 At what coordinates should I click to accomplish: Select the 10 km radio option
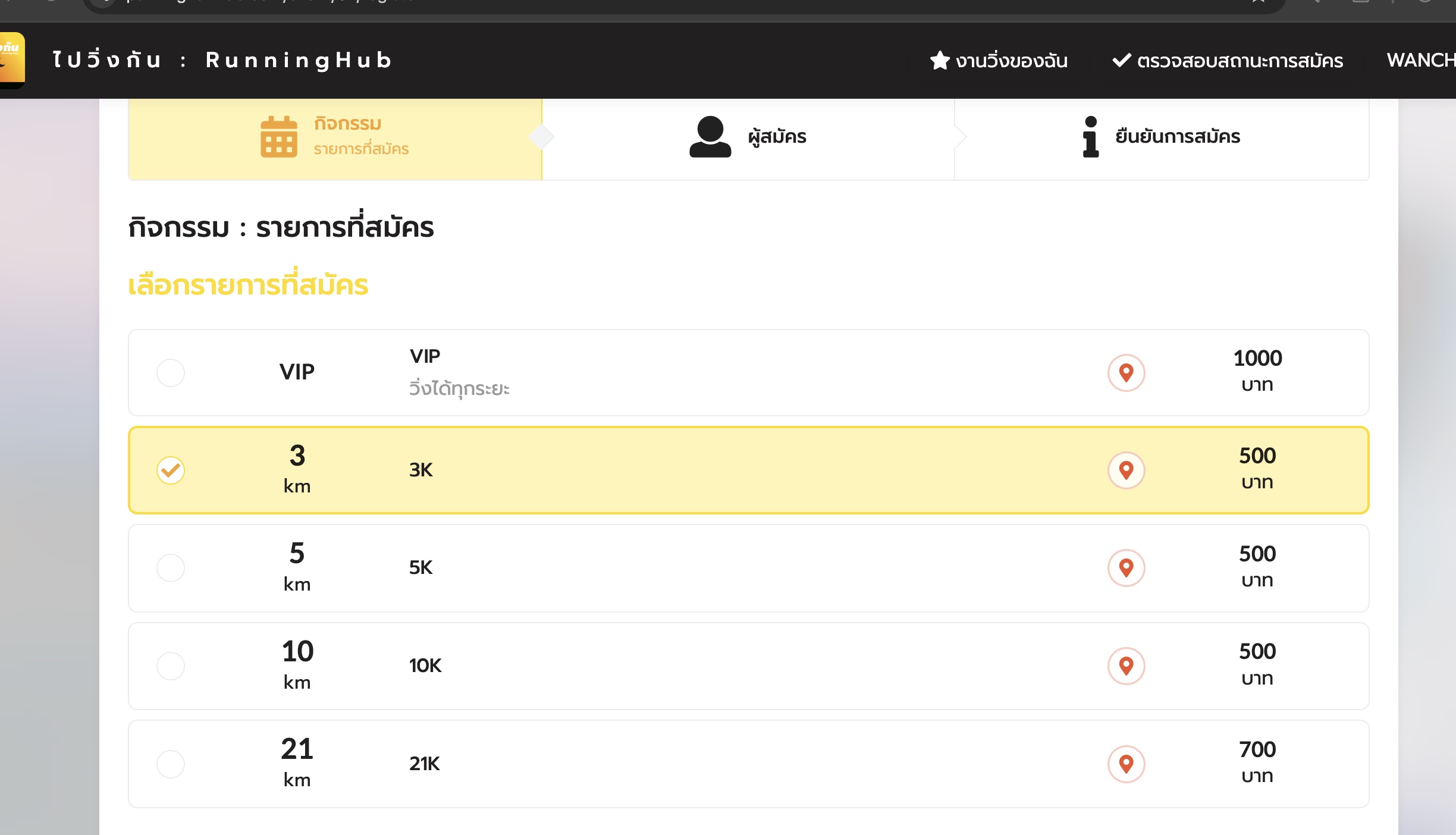[171, 666]
